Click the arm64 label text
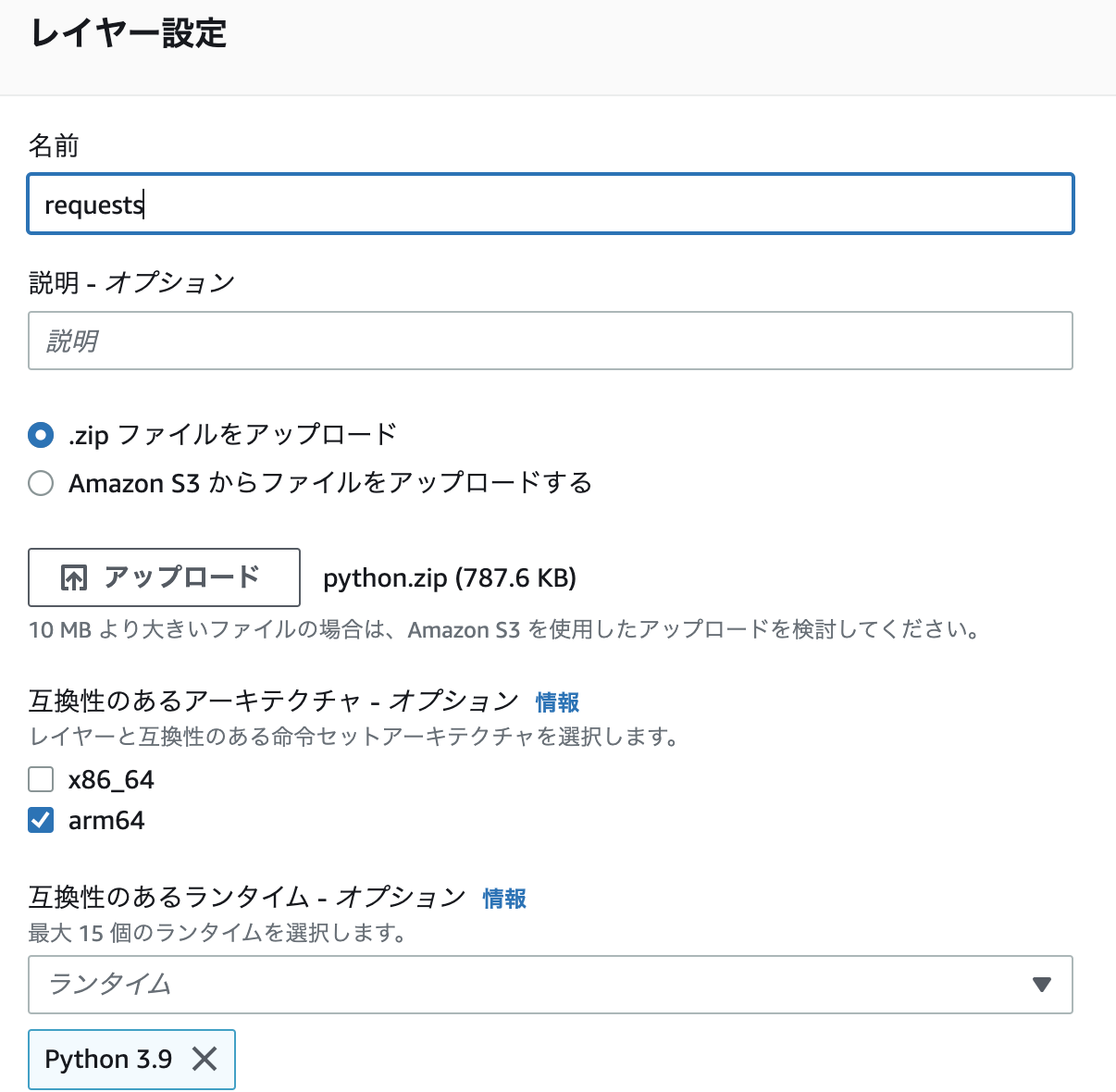Image resolution: width=1116 pixels, height=1092 pixels. click(106, 820)
